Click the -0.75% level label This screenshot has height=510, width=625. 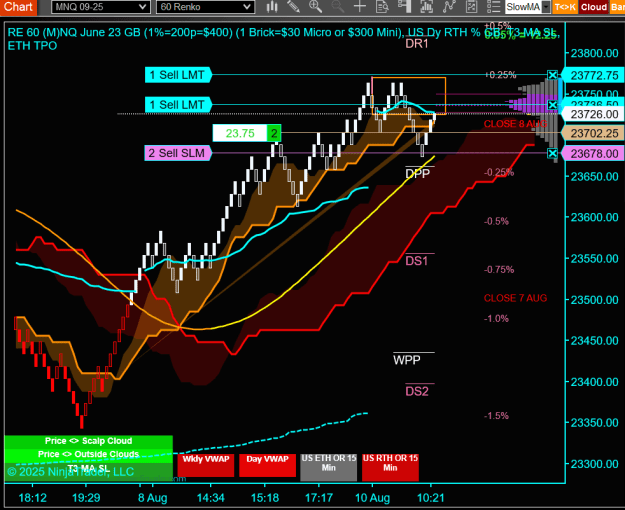[x=499, y=270]
